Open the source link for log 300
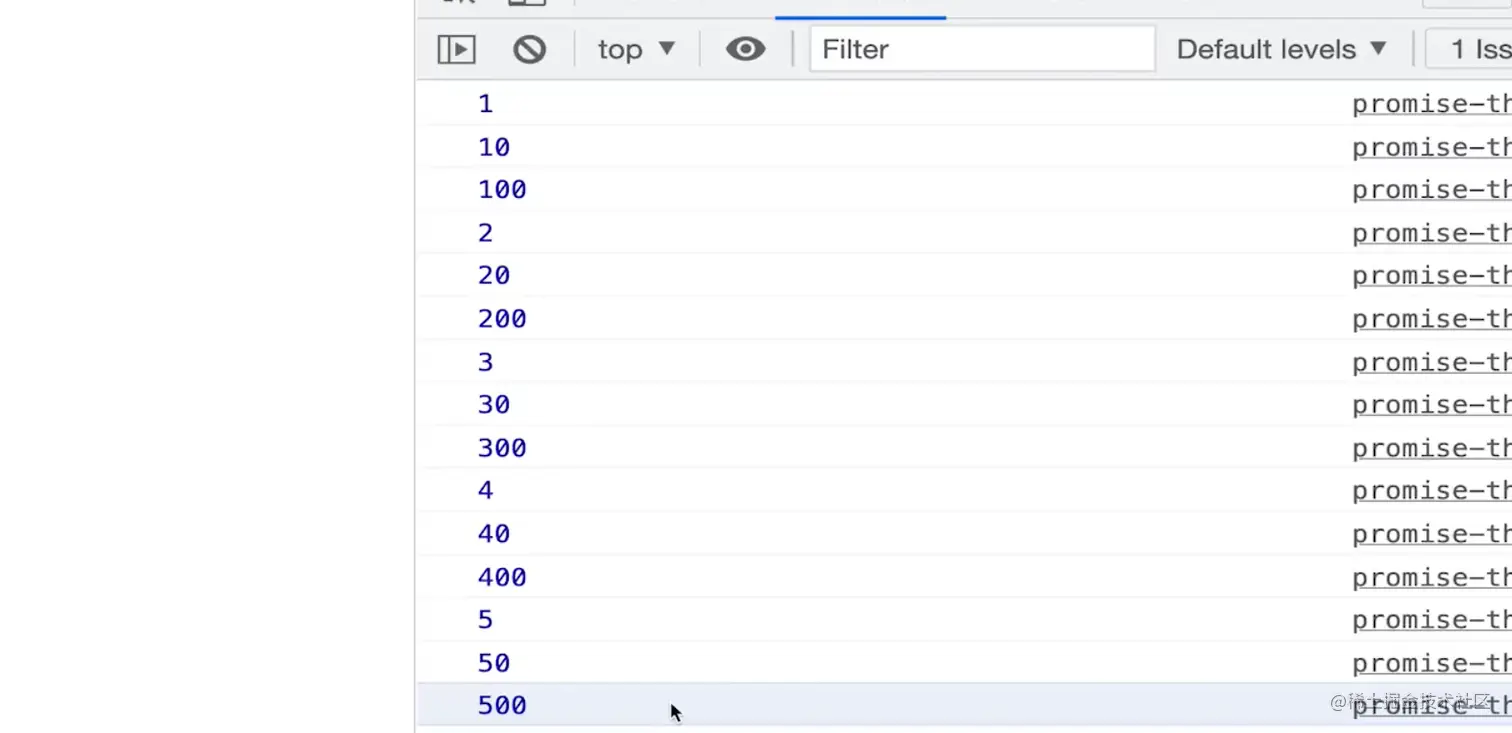Viewport: 1512px width, 733px height. tap(1432, 448)
